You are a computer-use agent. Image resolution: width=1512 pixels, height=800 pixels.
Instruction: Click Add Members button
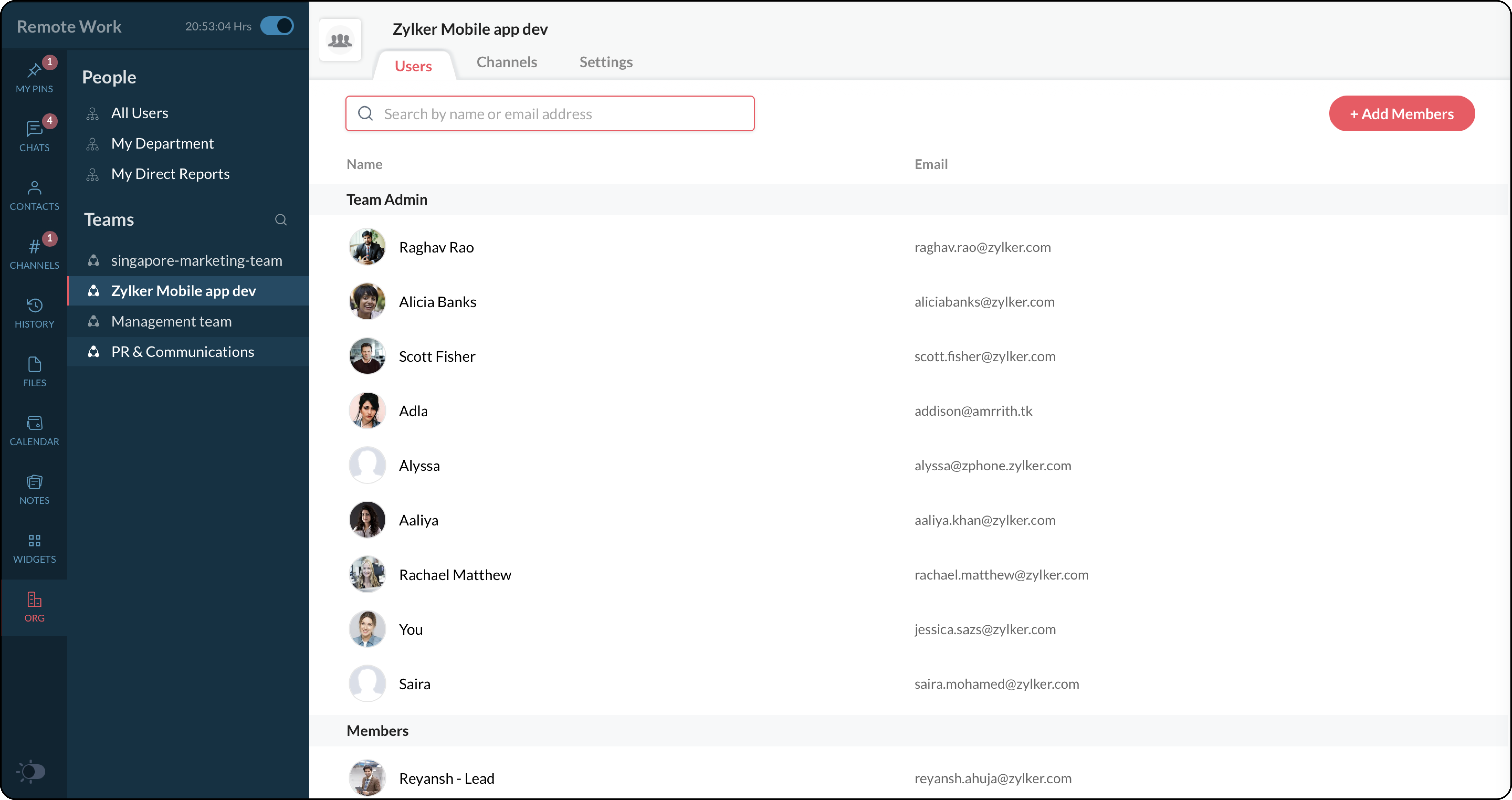(x=1402, y=113)
